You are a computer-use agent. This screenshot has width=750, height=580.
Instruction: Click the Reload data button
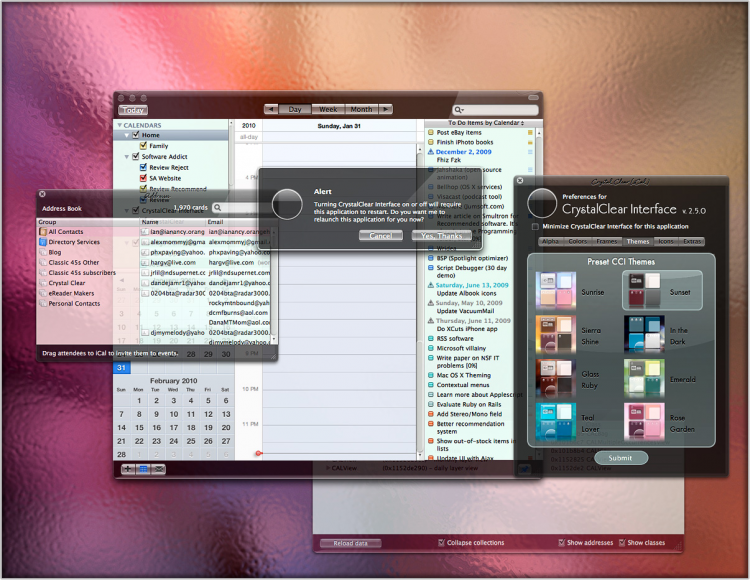[351, 543]
